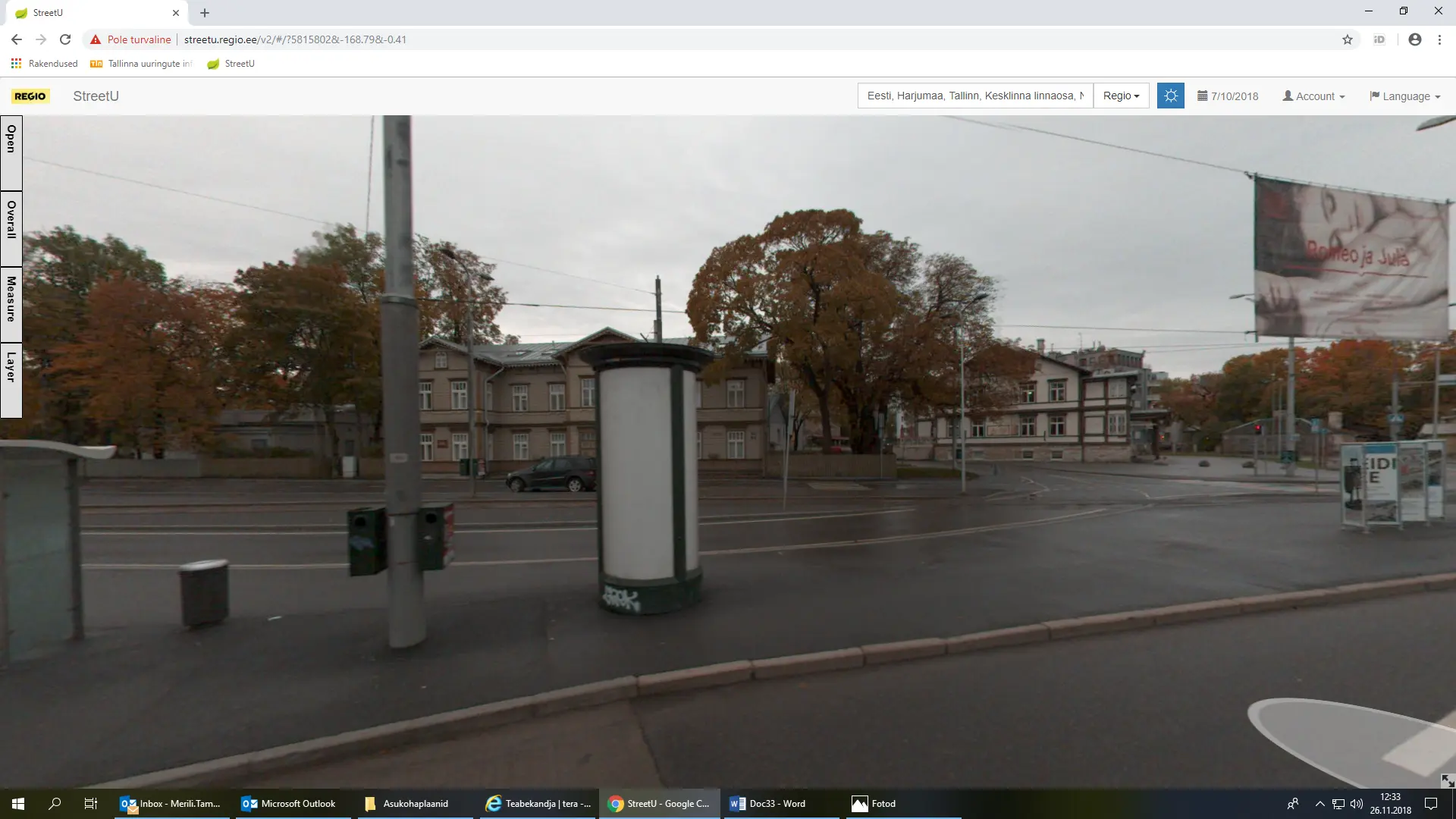Open Chrome profile avatar icon
Viewport: 1456px width, 819px height.
[x=1414, y=39]
